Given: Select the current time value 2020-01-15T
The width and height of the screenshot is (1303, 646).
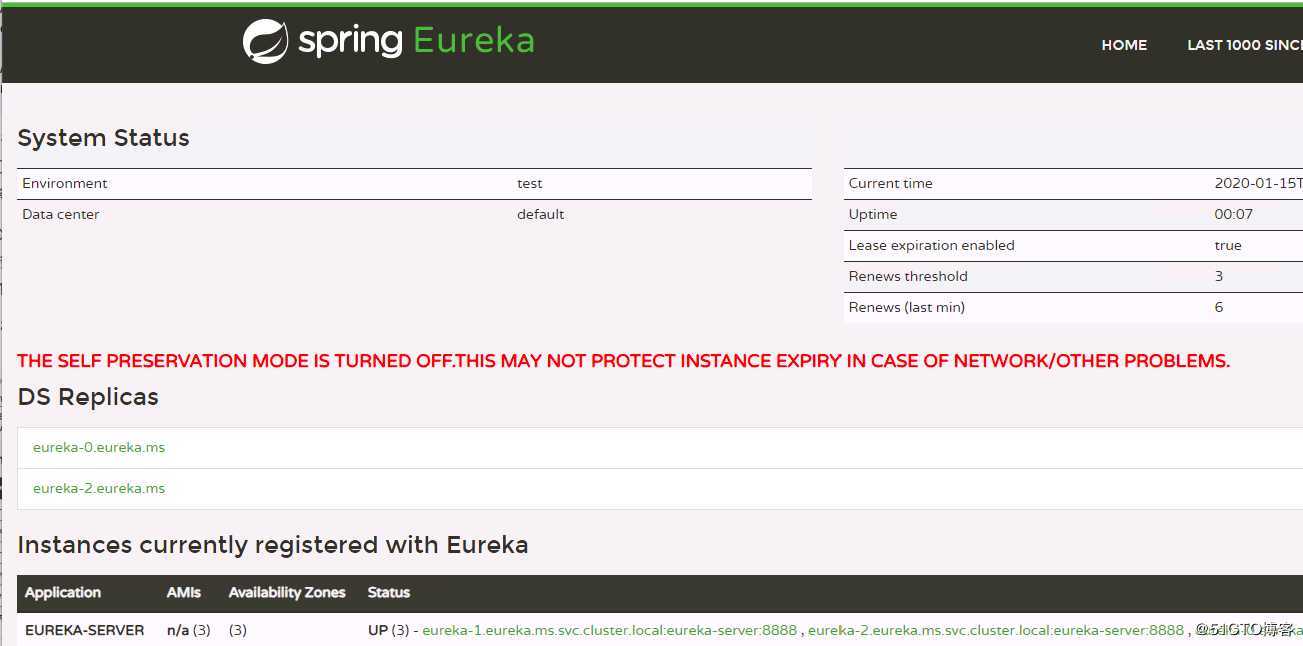Looking at the screenshot, I should point(1258,183).
